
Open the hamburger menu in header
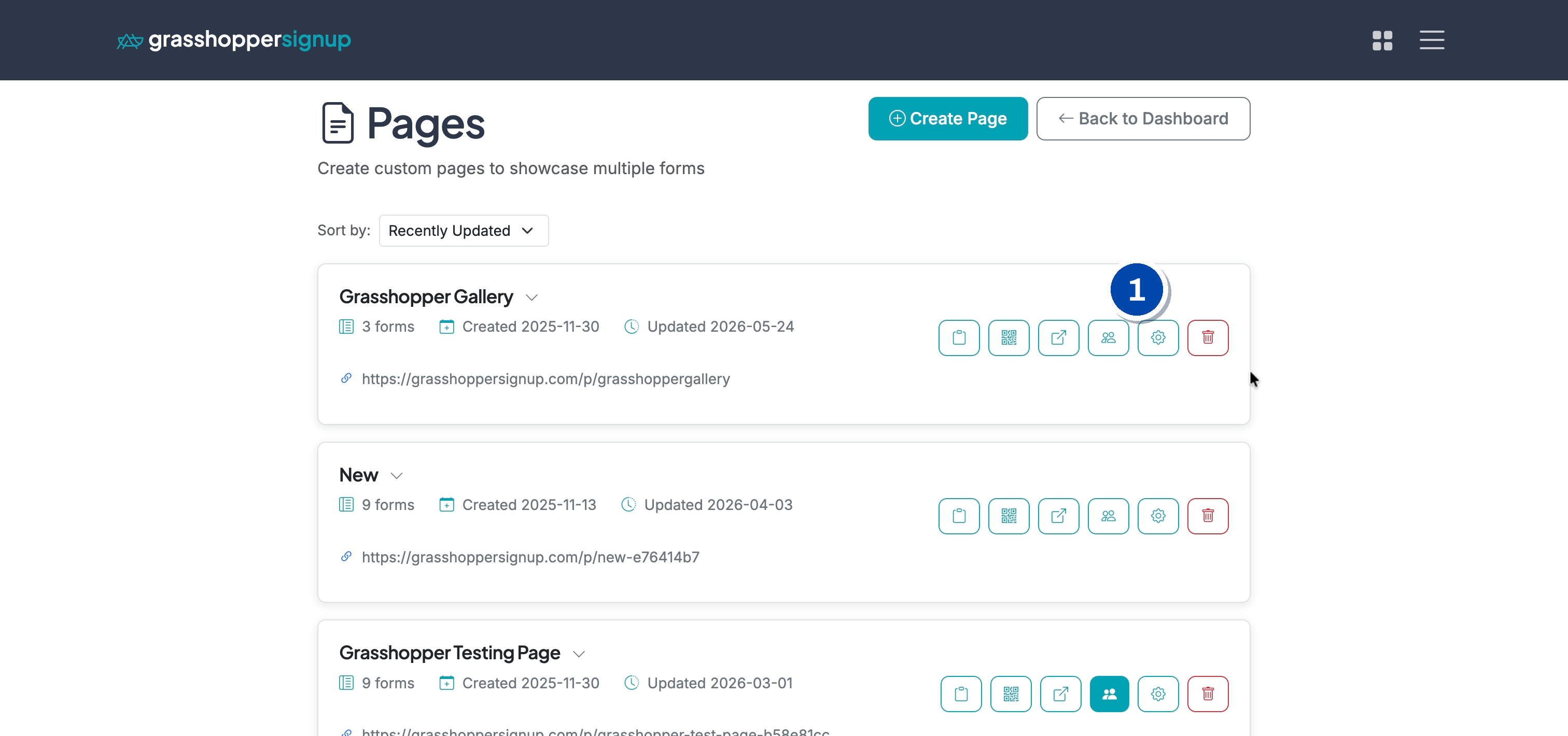tap(1432, 40)
